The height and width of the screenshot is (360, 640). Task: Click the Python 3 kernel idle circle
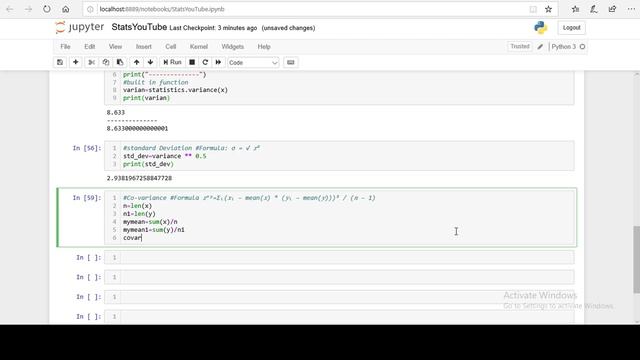(582, 47)
